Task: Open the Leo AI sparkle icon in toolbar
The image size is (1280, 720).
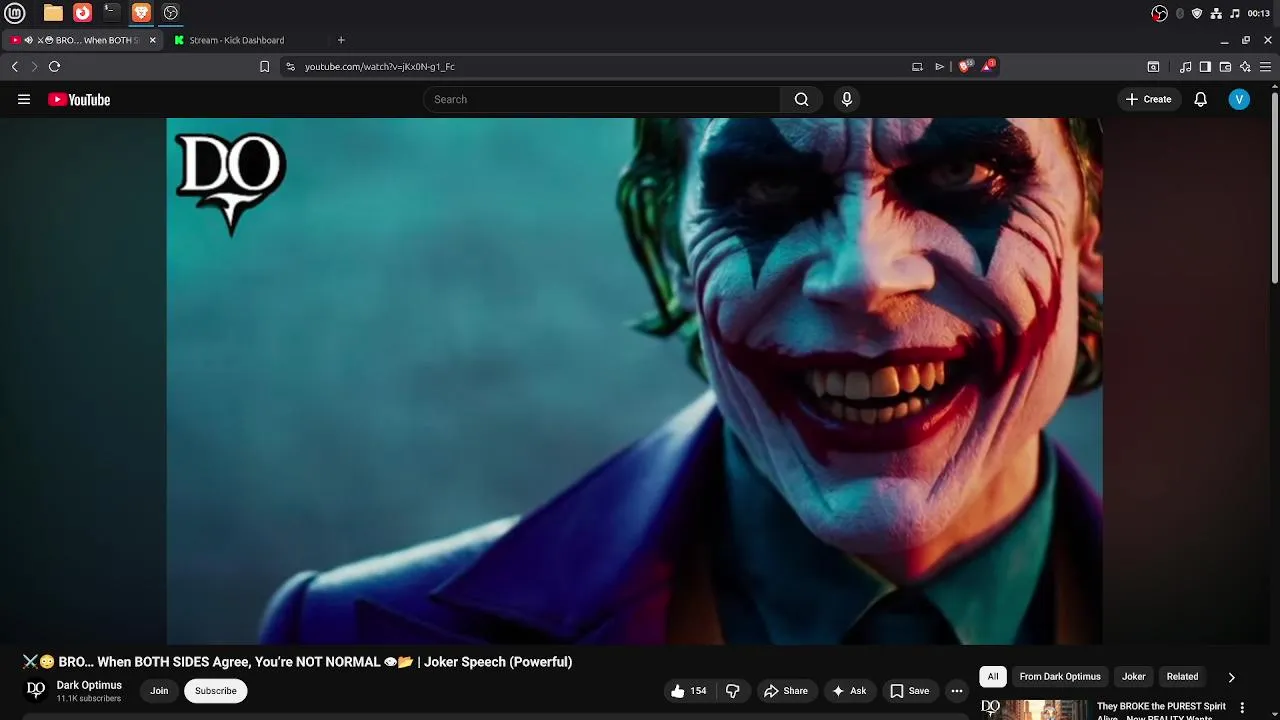Action: (1245, 66)
